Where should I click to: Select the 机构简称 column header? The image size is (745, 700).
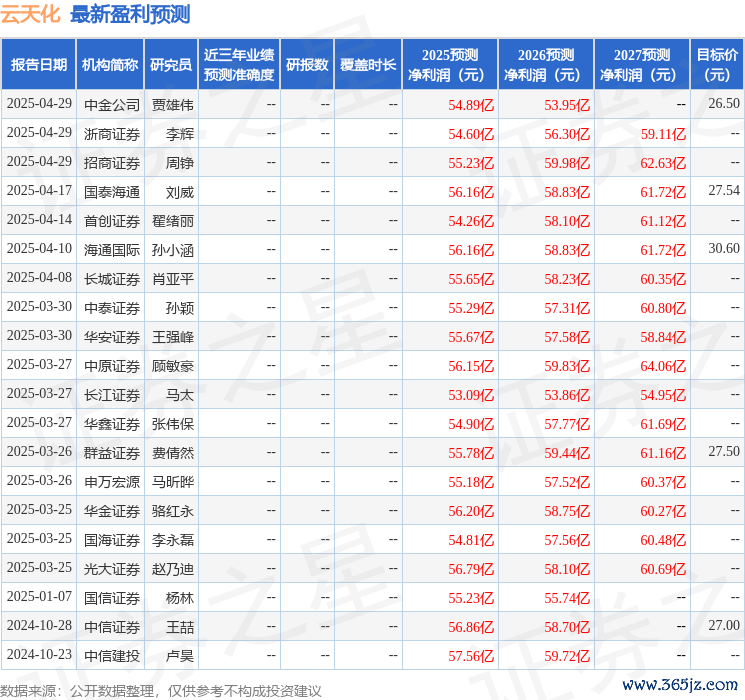click(x=110, y=65)
